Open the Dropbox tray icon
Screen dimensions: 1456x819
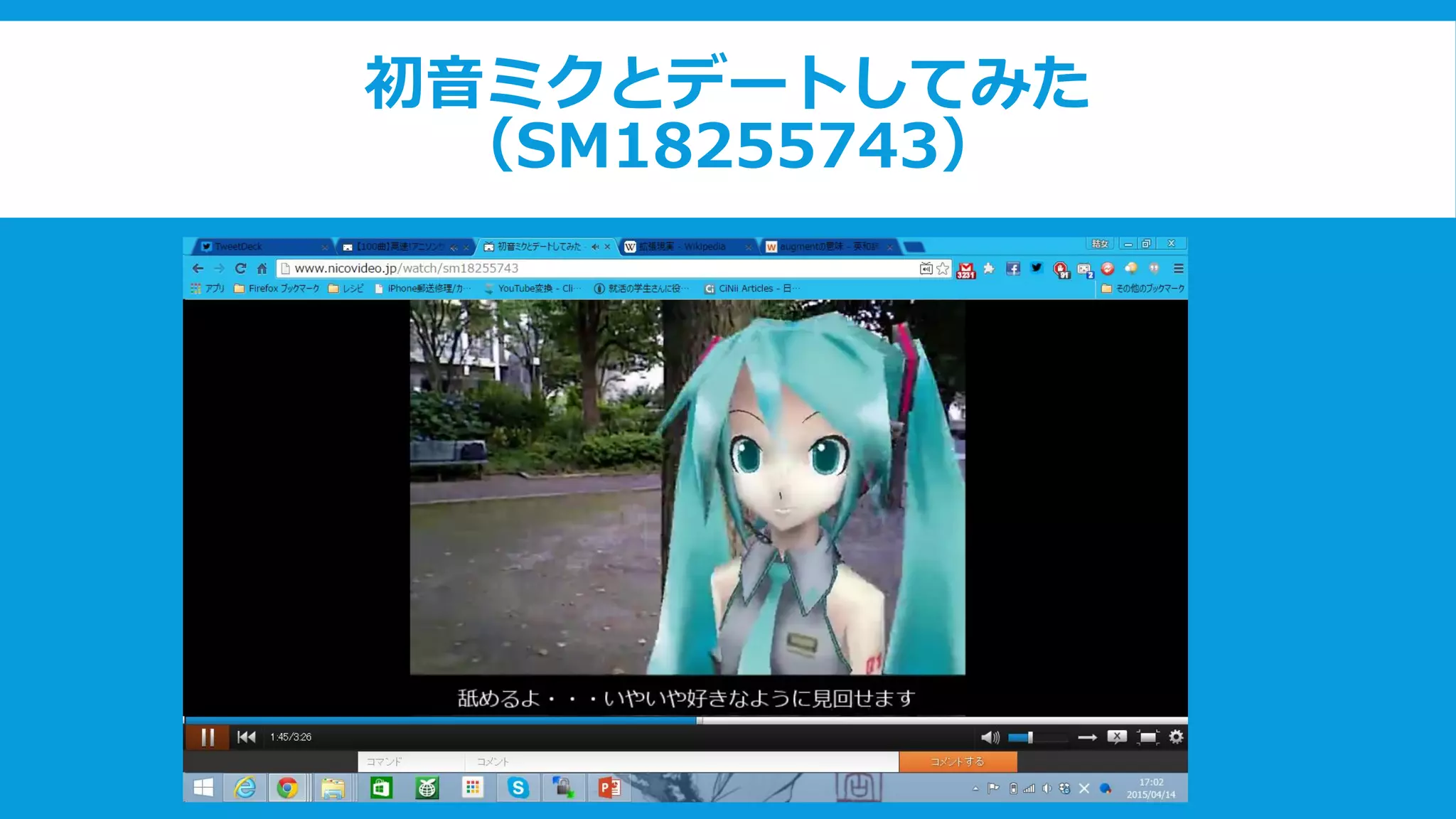1064,788
